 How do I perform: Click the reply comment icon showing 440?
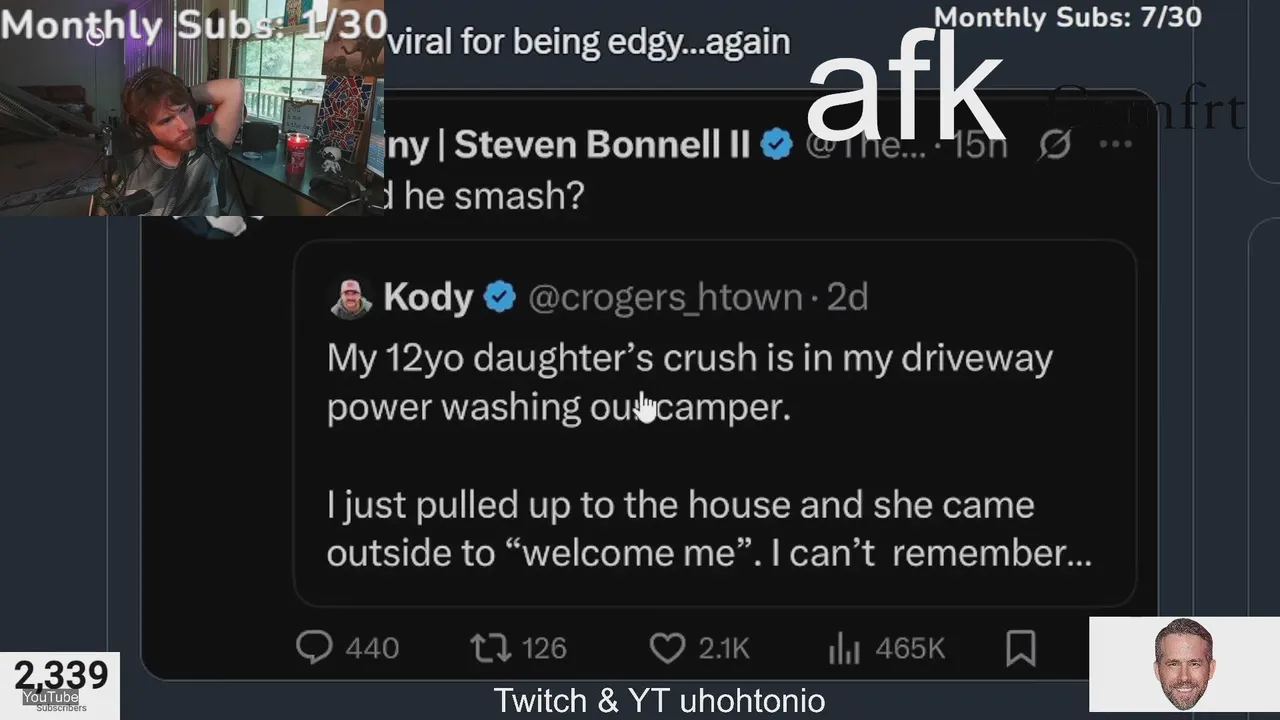tap(314, 648)
